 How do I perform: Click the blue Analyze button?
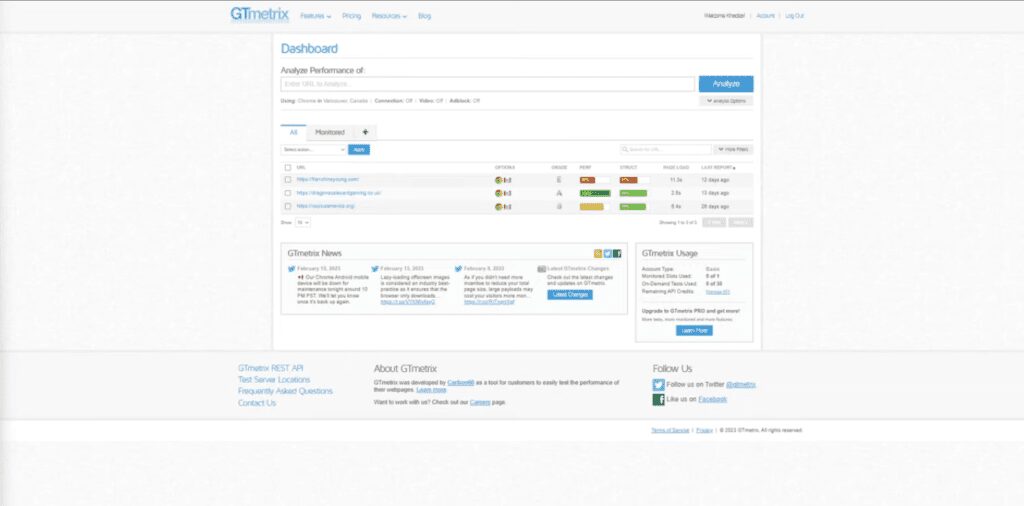click(726, 84)
